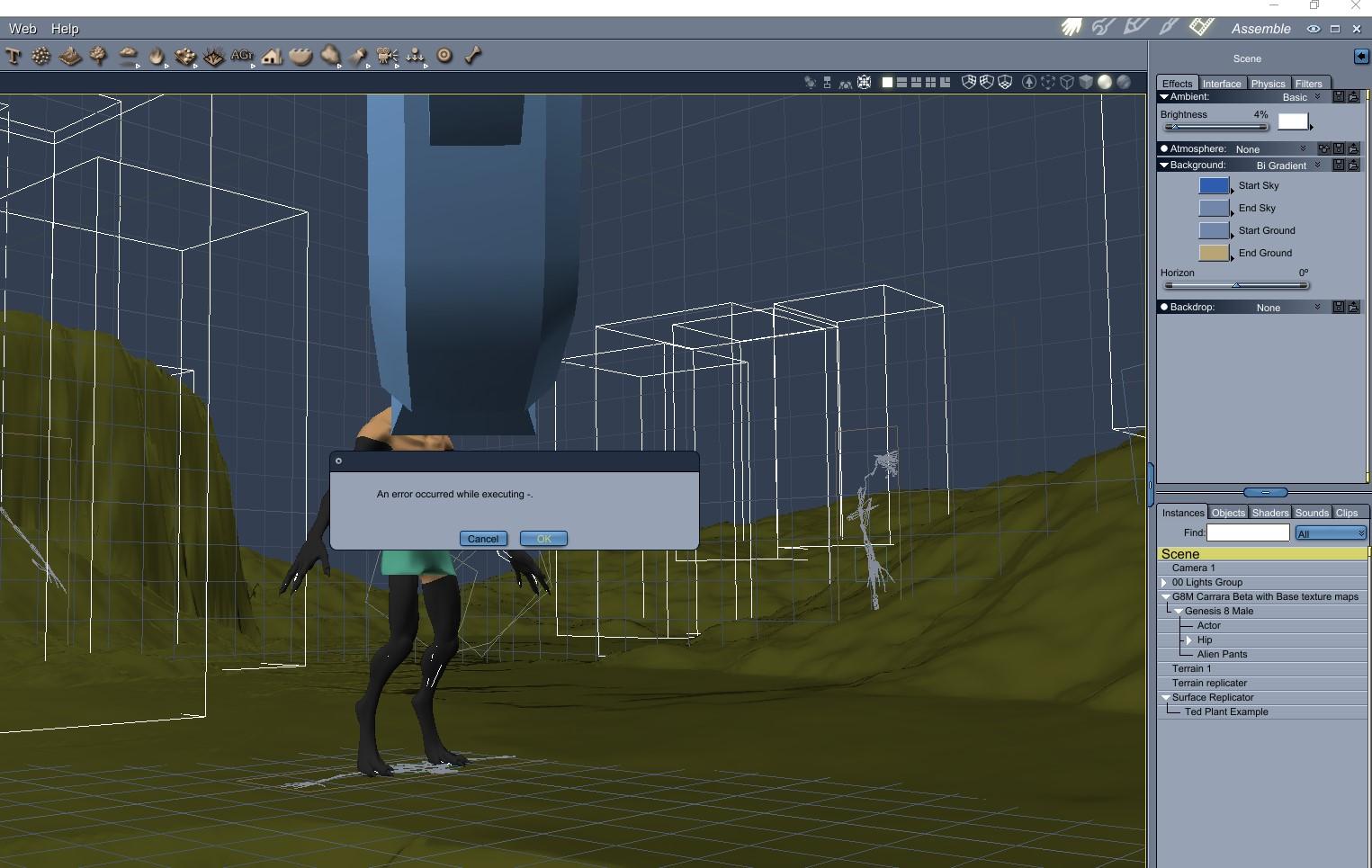The height and width of the screenshot is (868, 1372).
Task: Open the Render room film icon
Action: click(1202, 28)
